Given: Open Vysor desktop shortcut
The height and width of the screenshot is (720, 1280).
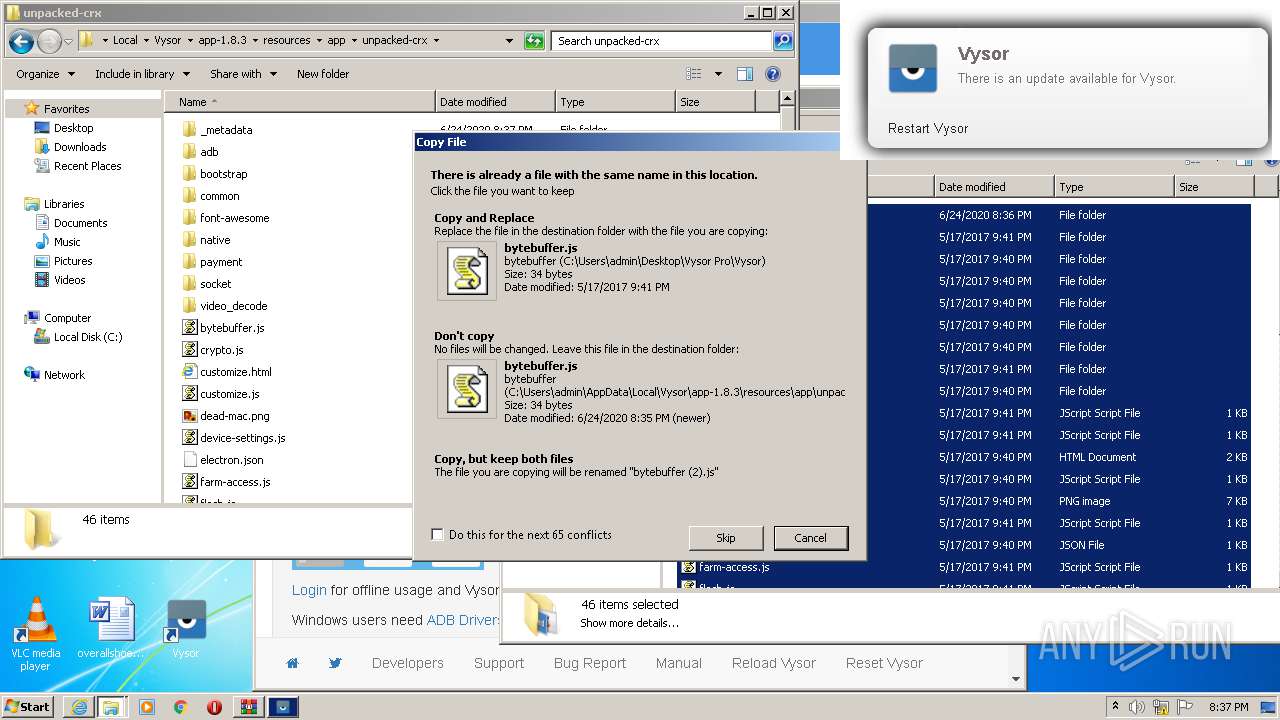Looking at the screenshot, I should [x=186, y=629].
